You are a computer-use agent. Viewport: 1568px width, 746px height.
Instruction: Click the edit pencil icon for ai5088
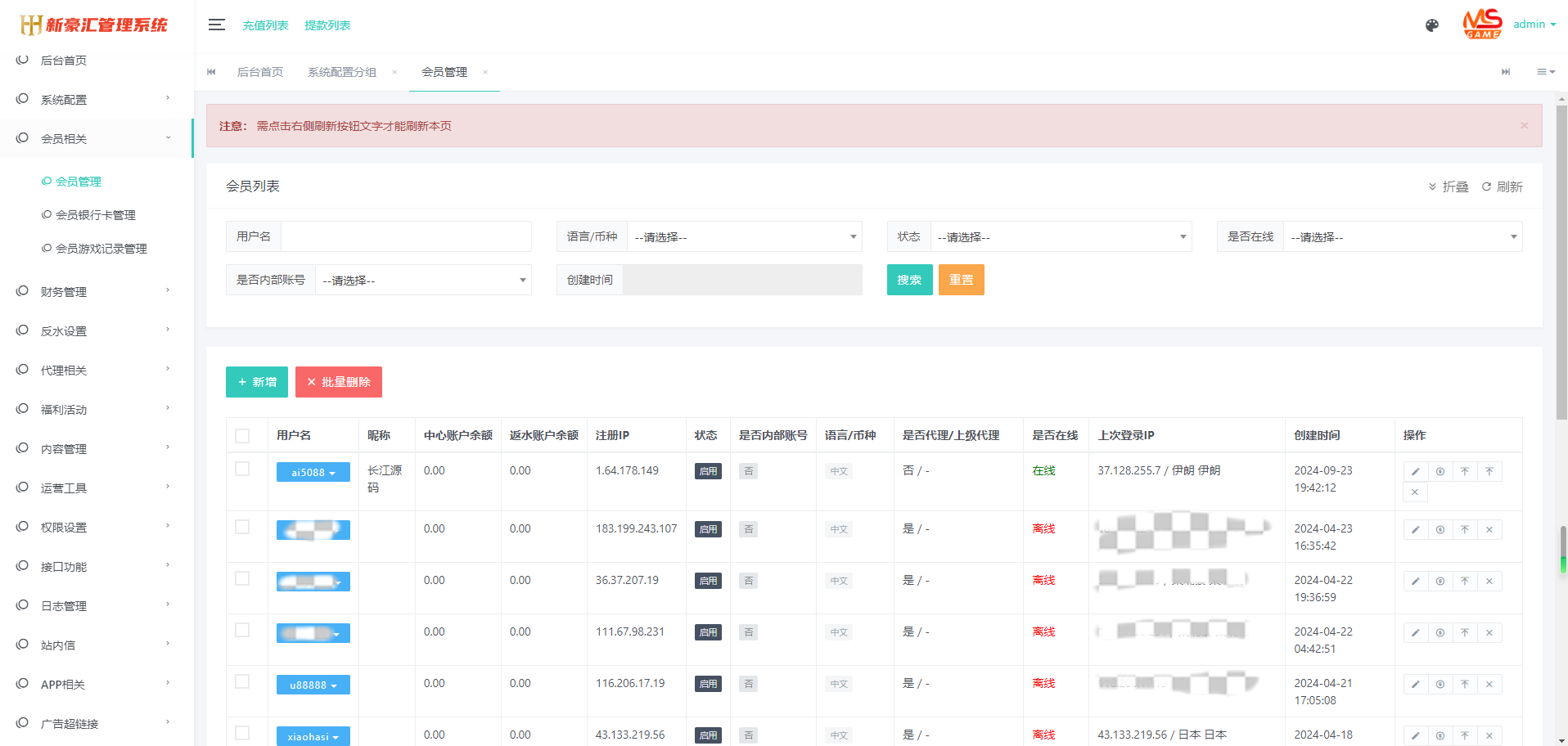point(1415,471)
